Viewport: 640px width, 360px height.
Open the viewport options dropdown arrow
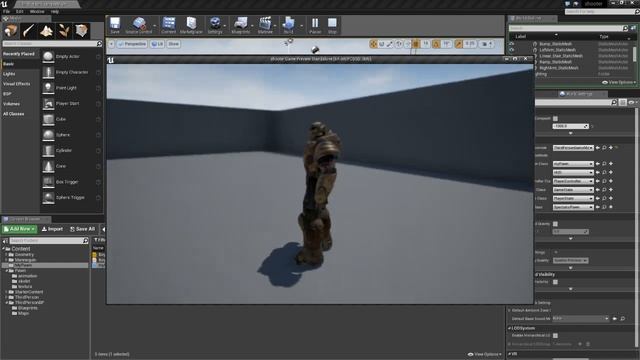pyautogui.click(x=111, y=44)
